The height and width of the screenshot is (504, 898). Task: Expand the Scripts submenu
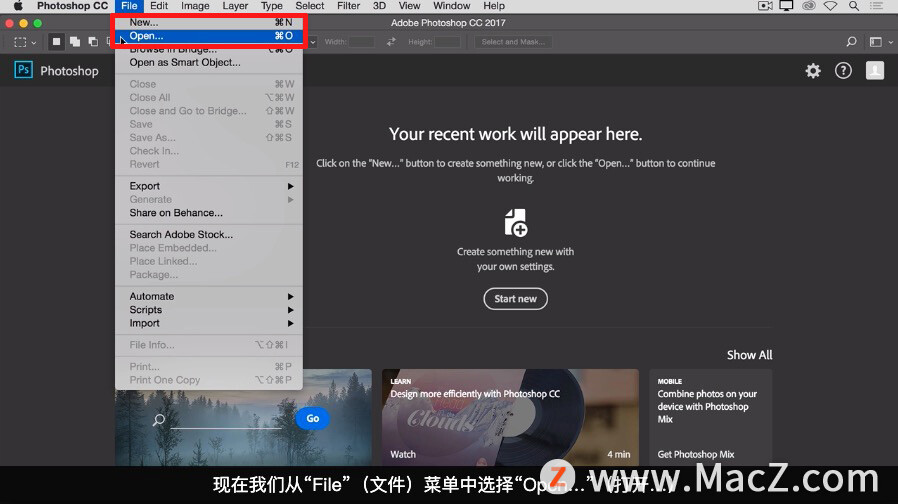pos(209,310)
